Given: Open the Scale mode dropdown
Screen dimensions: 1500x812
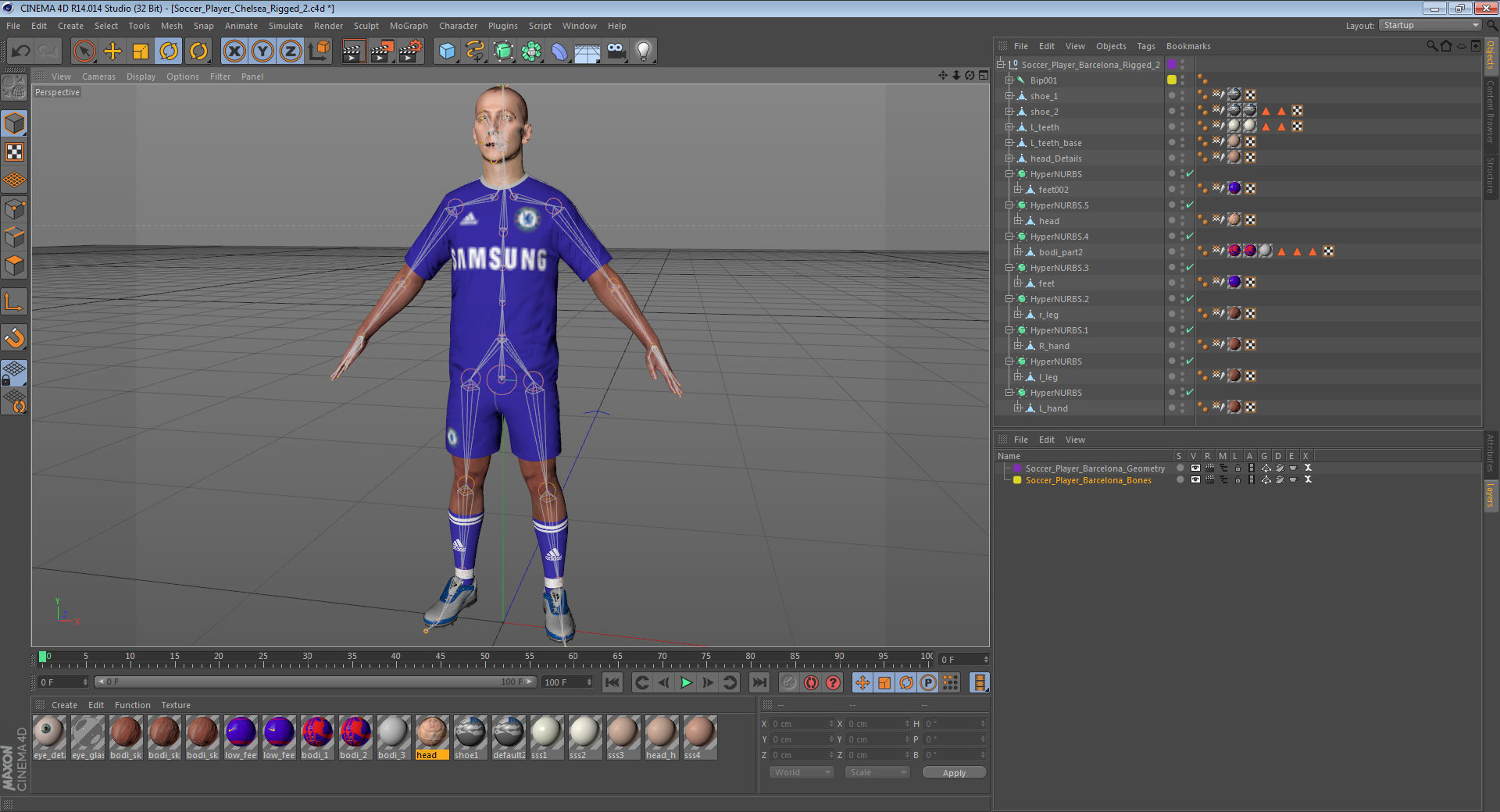Looking at the screenshot, I should [877, 772].
